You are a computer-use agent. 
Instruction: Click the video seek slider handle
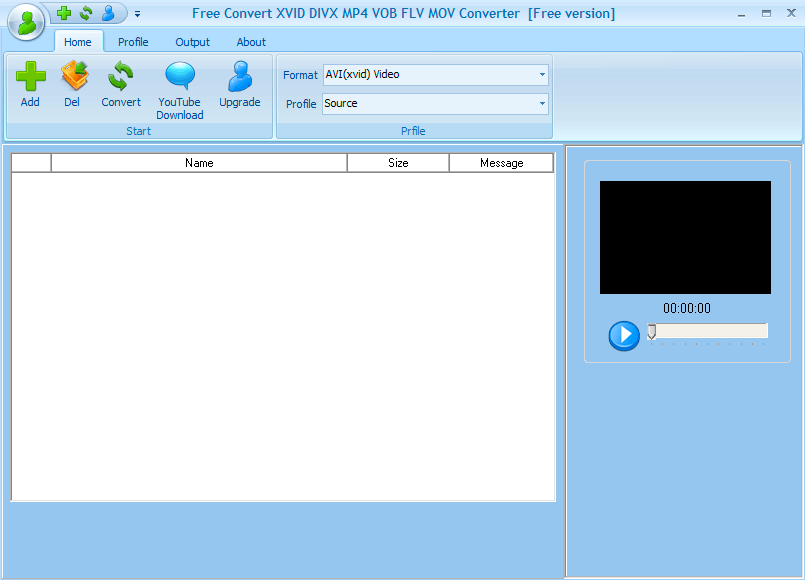[x=651, y=331]
